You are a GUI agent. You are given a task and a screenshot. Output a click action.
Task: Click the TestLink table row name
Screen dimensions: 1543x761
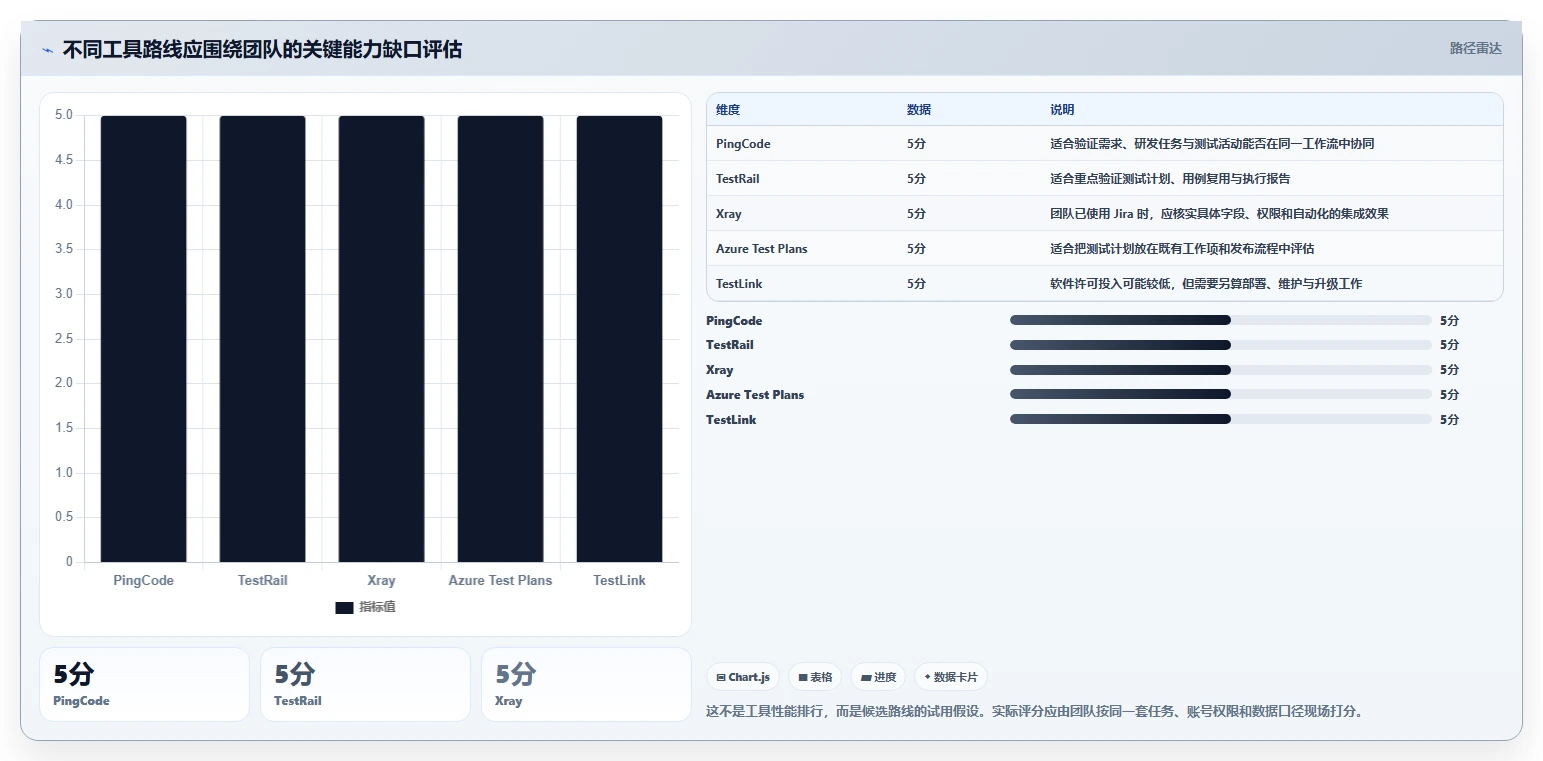pos(739,284)
